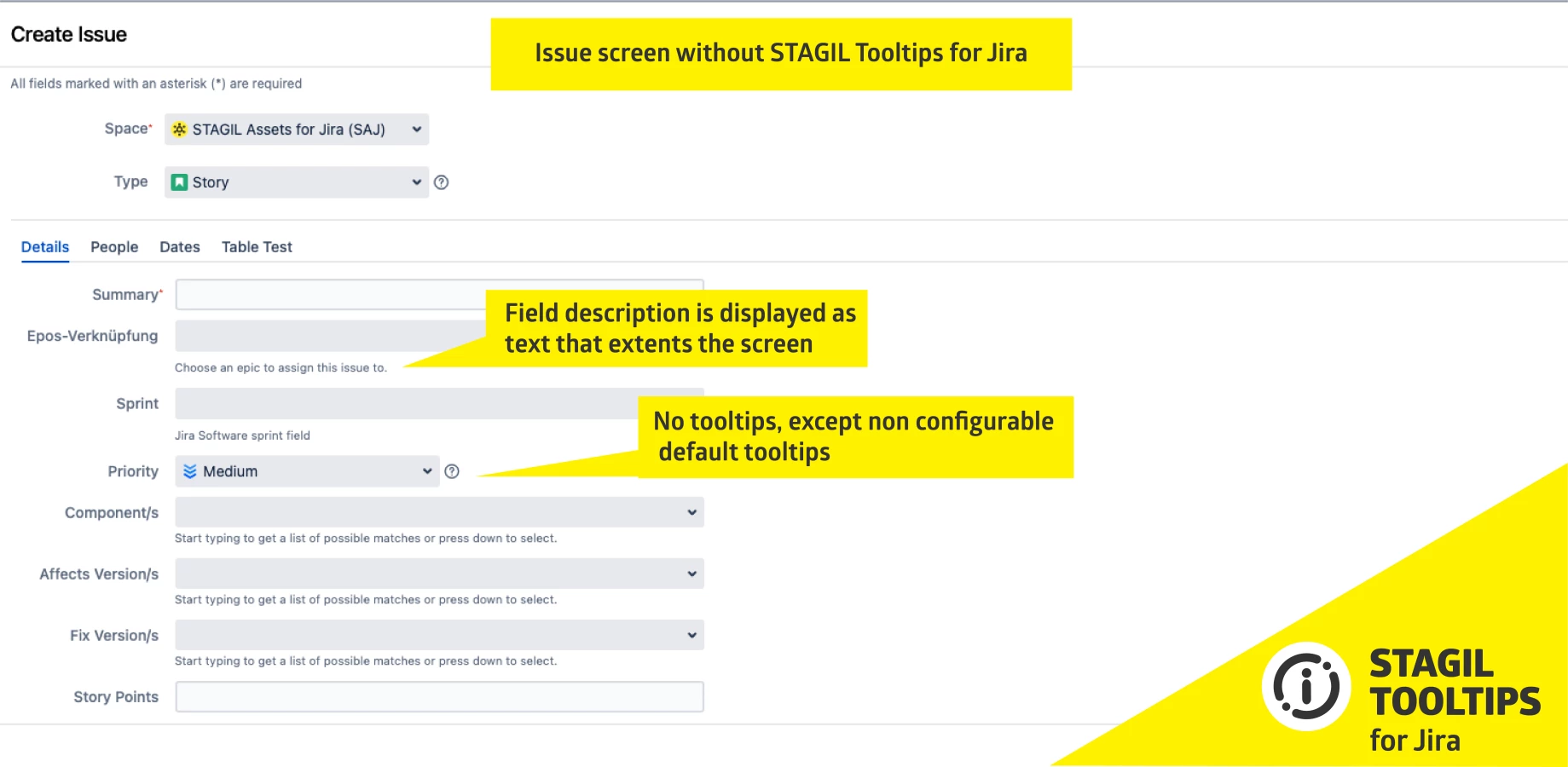The image size is (1568, 767).
Task: Open the Space dropdown
Action: point(297,130)
